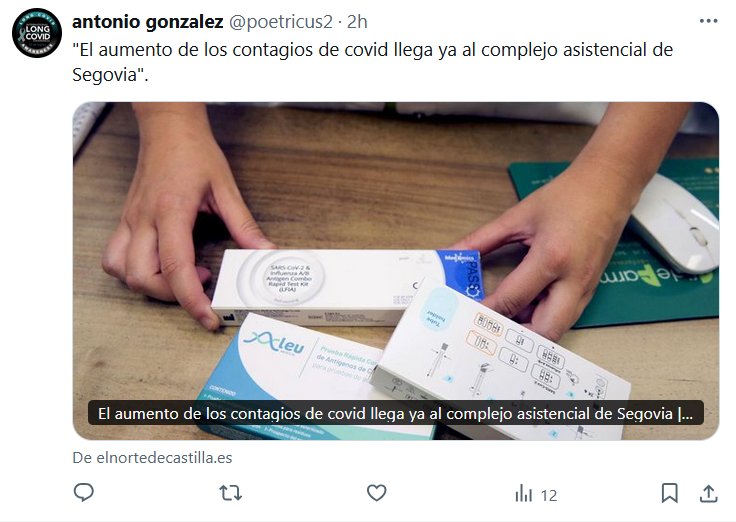Image resolution: width=736 pixels, height=522 pixels.
Task: Open the 2h timestamp permalink
Action: coord(357,22)
